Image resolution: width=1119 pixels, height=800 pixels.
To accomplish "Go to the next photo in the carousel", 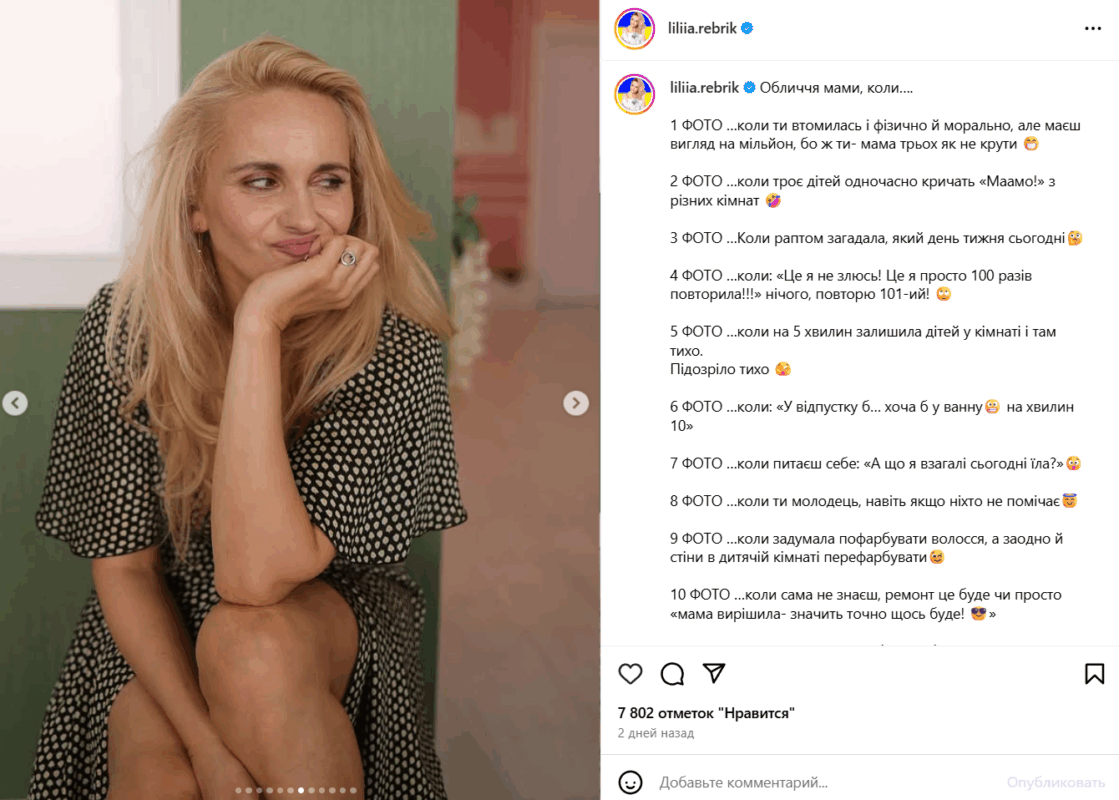I will (576, 403).
